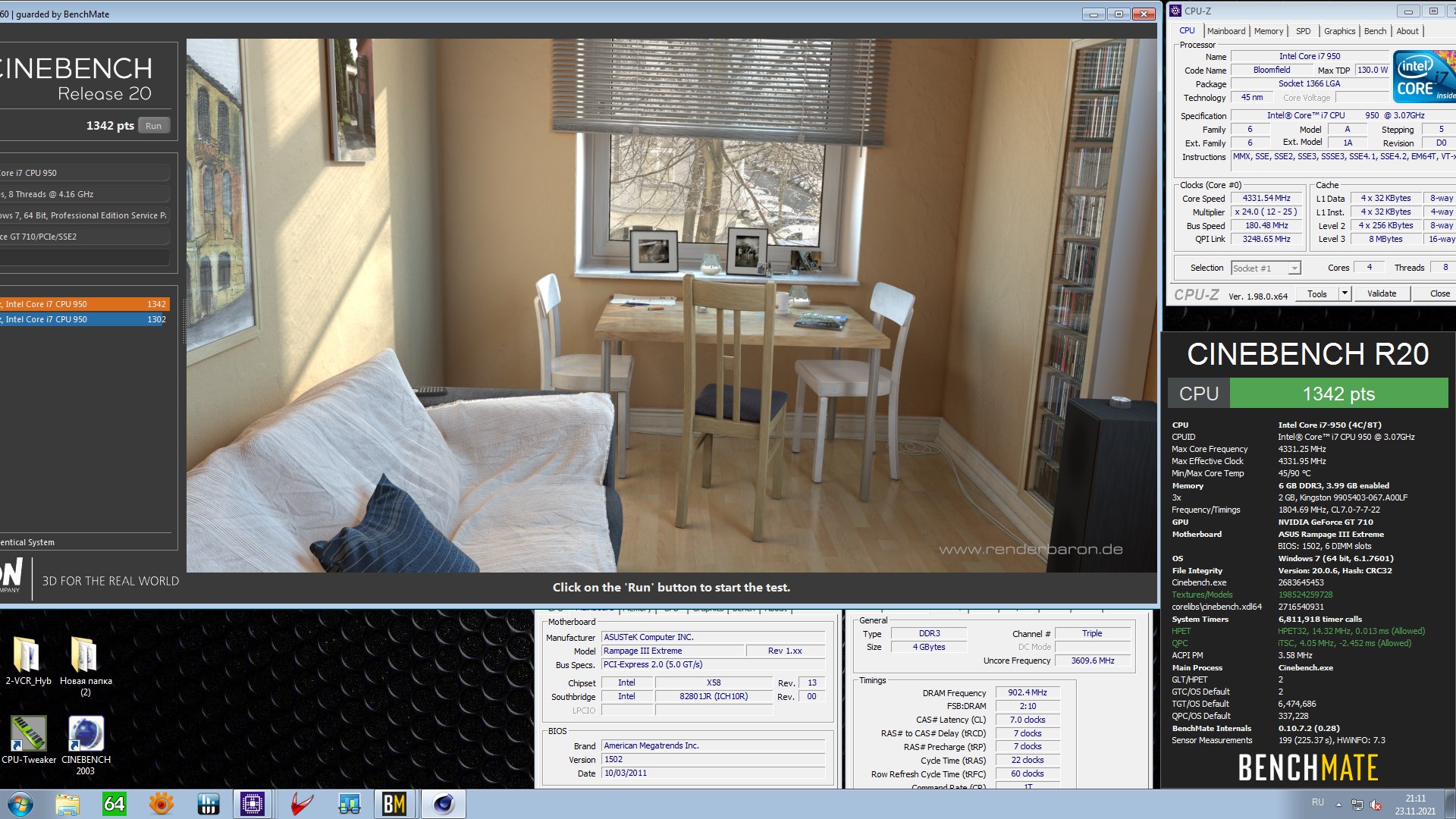Open the taskbar clock showing 21:11
Screen dimensions: 1456x819
1415,804
